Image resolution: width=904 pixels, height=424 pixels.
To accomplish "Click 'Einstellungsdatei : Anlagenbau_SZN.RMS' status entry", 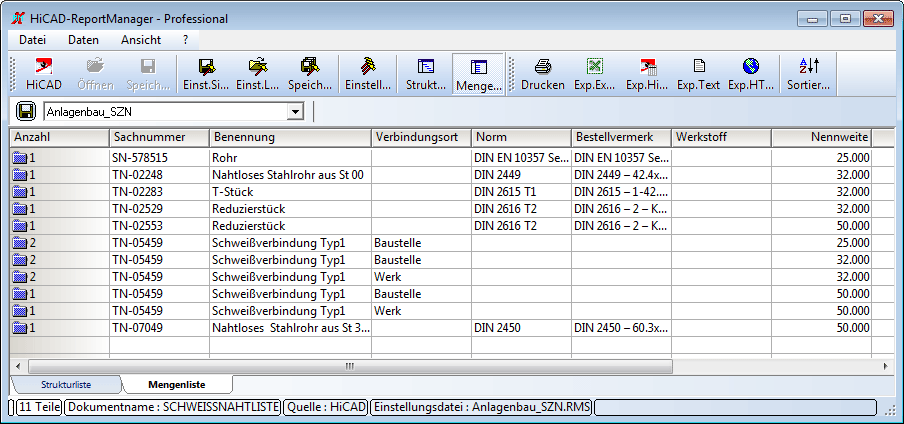I will pos(482,407).
